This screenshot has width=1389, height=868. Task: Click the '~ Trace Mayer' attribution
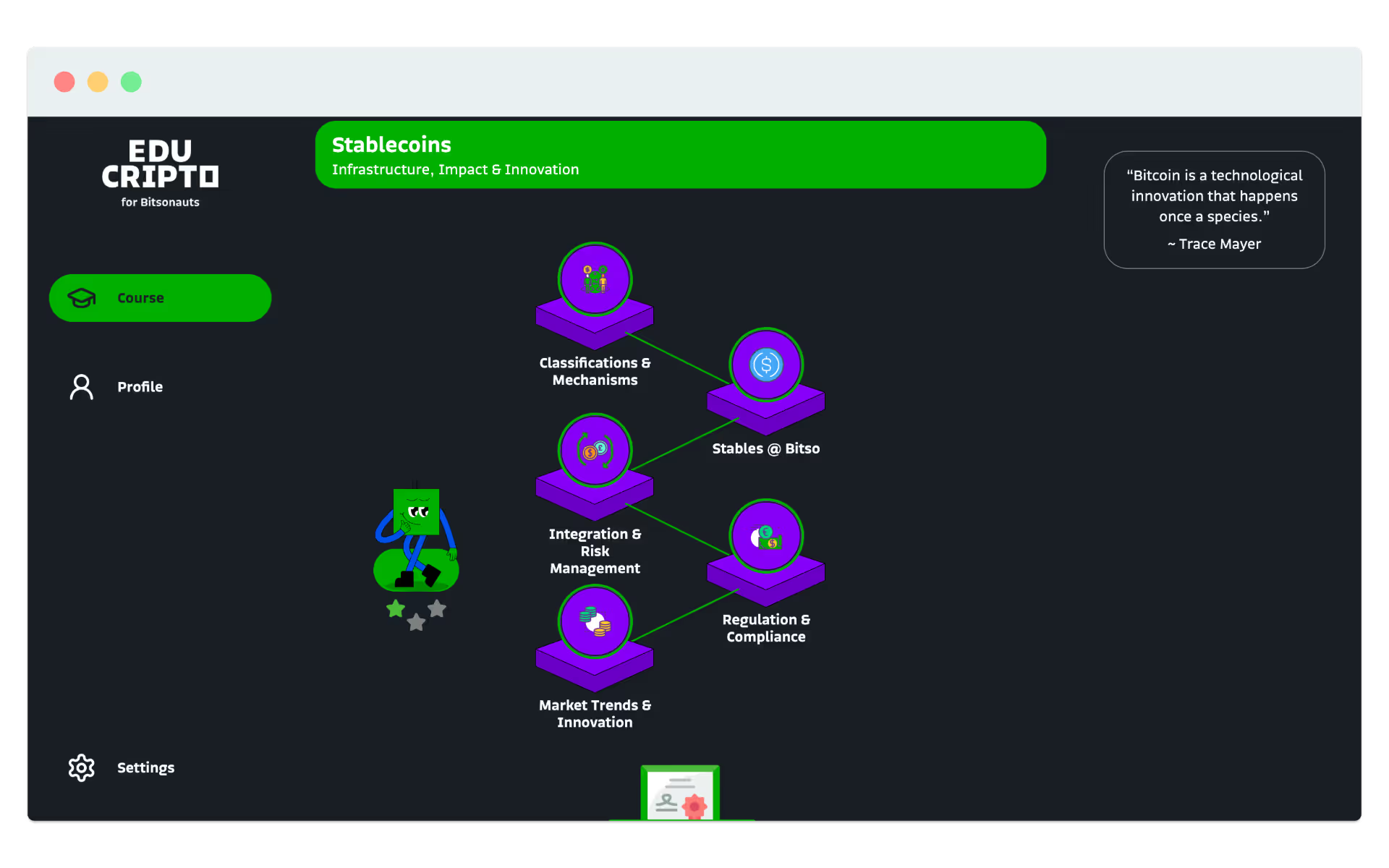pyautogui.click(x=1214, y=244)
